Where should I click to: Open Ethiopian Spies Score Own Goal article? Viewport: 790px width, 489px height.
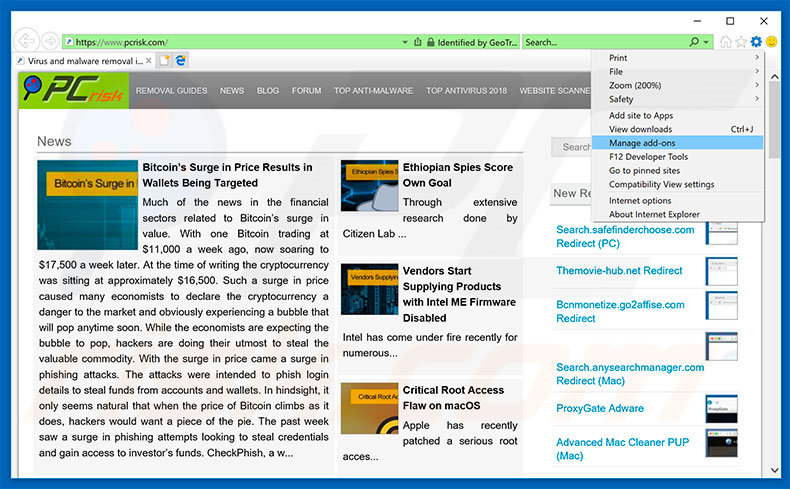[457, 175]
